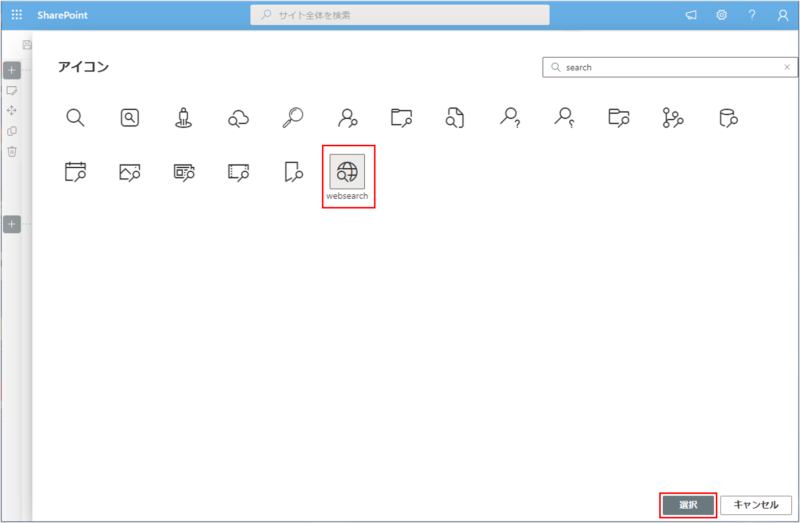Clear the icon search box text
This screenshot has height=523, width=800.
(786, 68)
